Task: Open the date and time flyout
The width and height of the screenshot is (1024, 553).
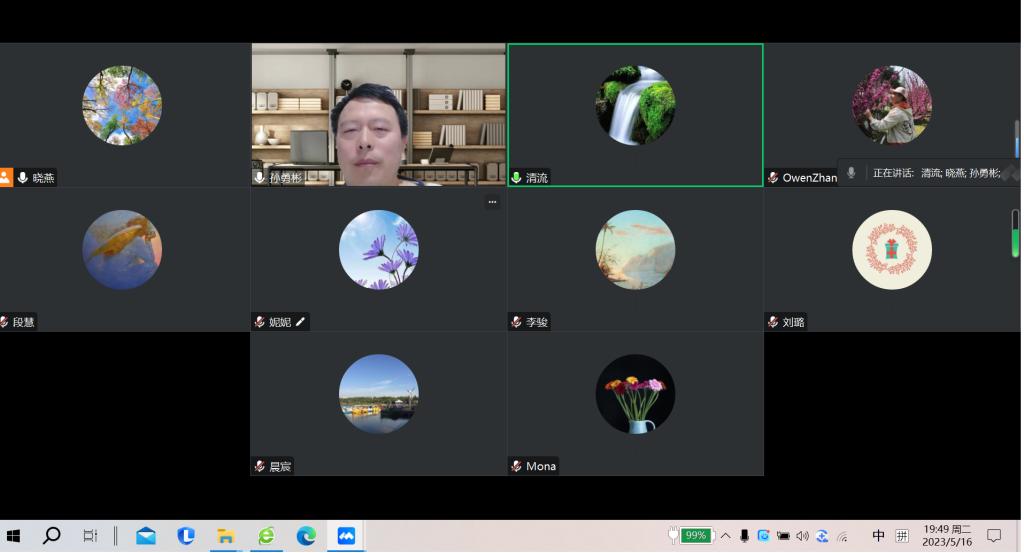Action: tap(946, 536)
